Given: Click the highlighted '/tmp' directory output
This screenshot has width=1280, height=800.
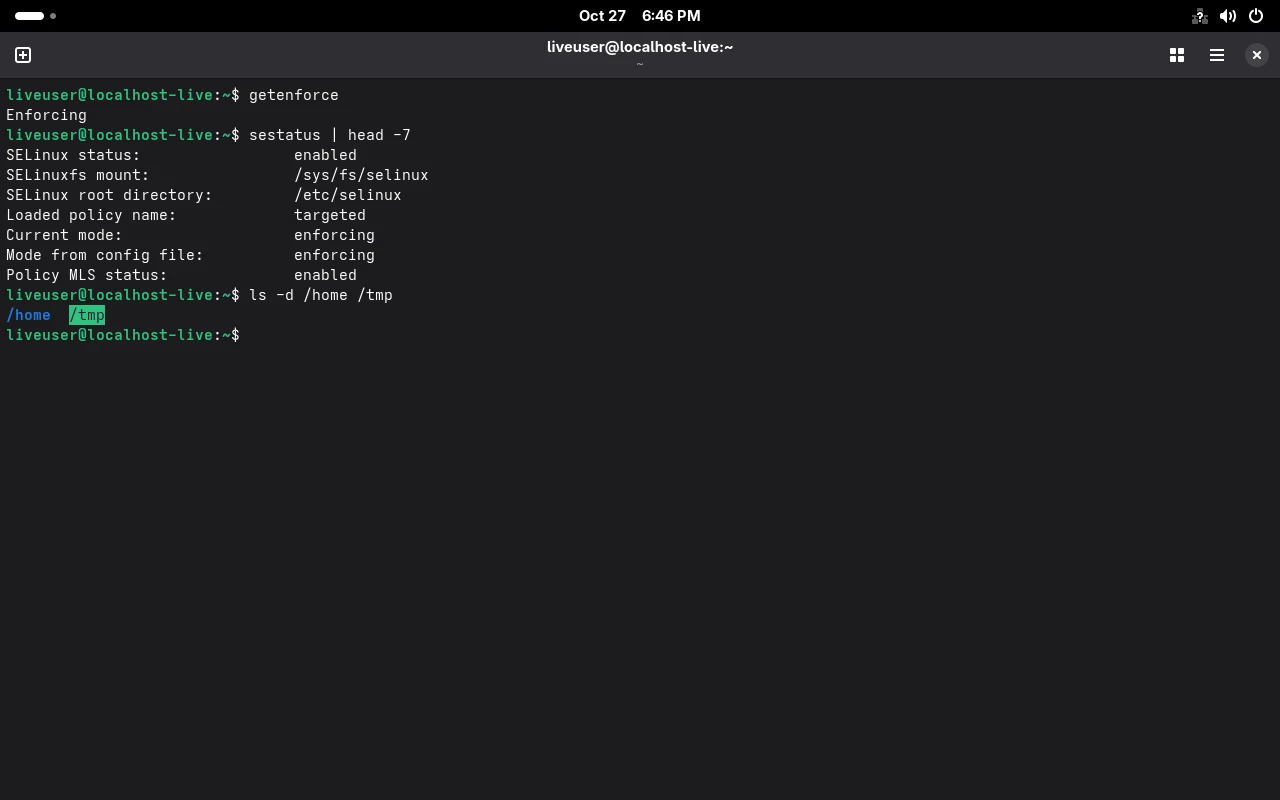Looking at the screenshot, I should tap(87, 315).
